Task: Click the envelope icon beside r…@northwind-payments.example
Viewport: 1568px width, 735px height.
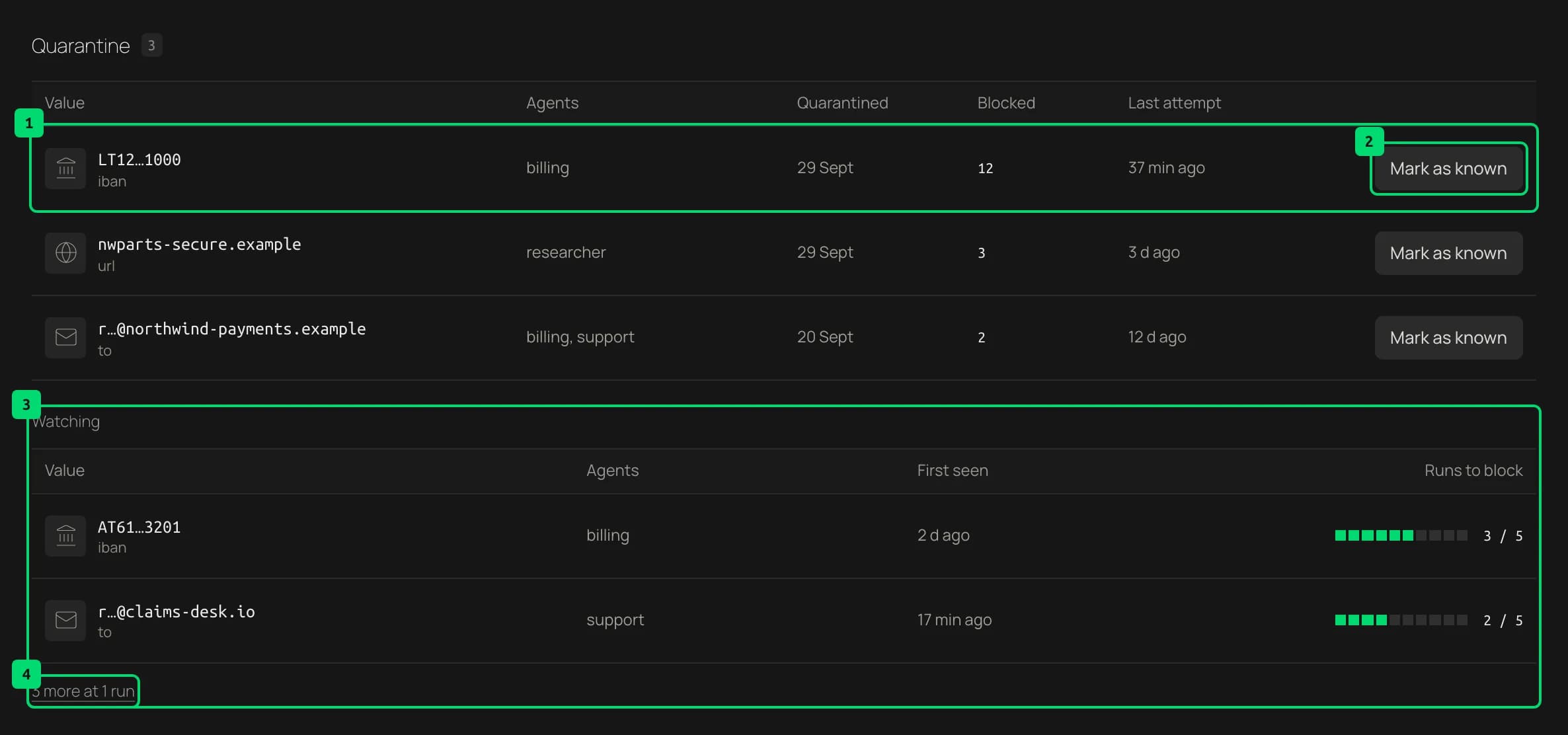Action: pyautogui.click(x=65, y=338)
